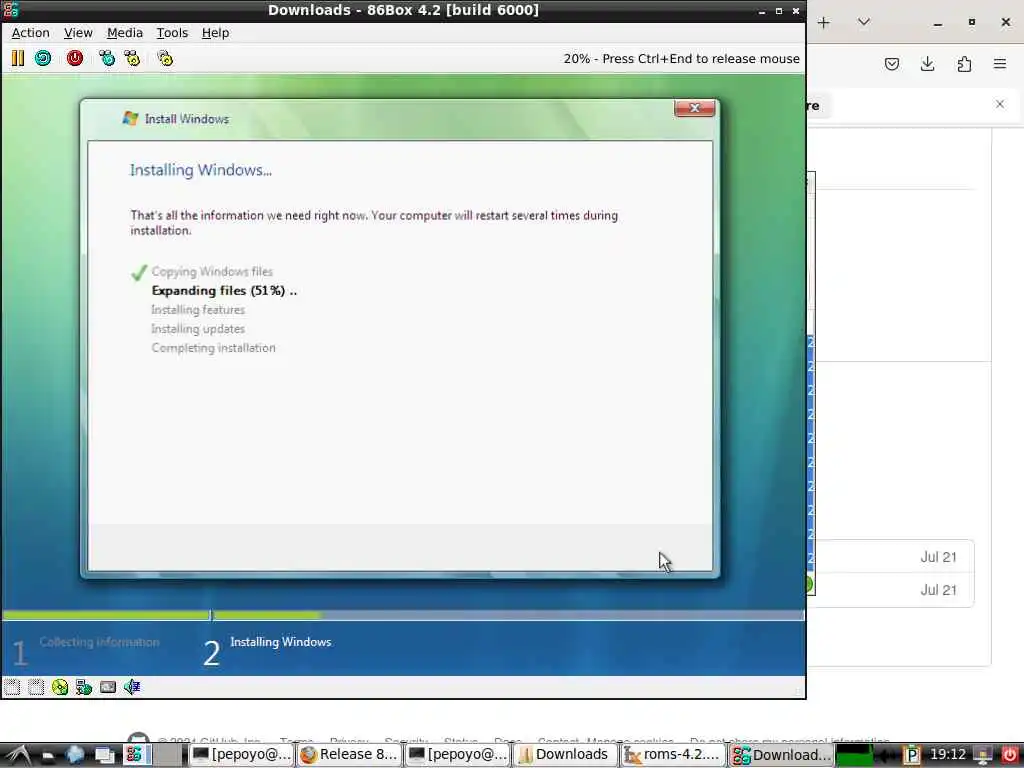This screenshot has width=1024, height=768.
Task: Click the stacked-windows desktop icon in the taskbar
Action: coord(104,756)
